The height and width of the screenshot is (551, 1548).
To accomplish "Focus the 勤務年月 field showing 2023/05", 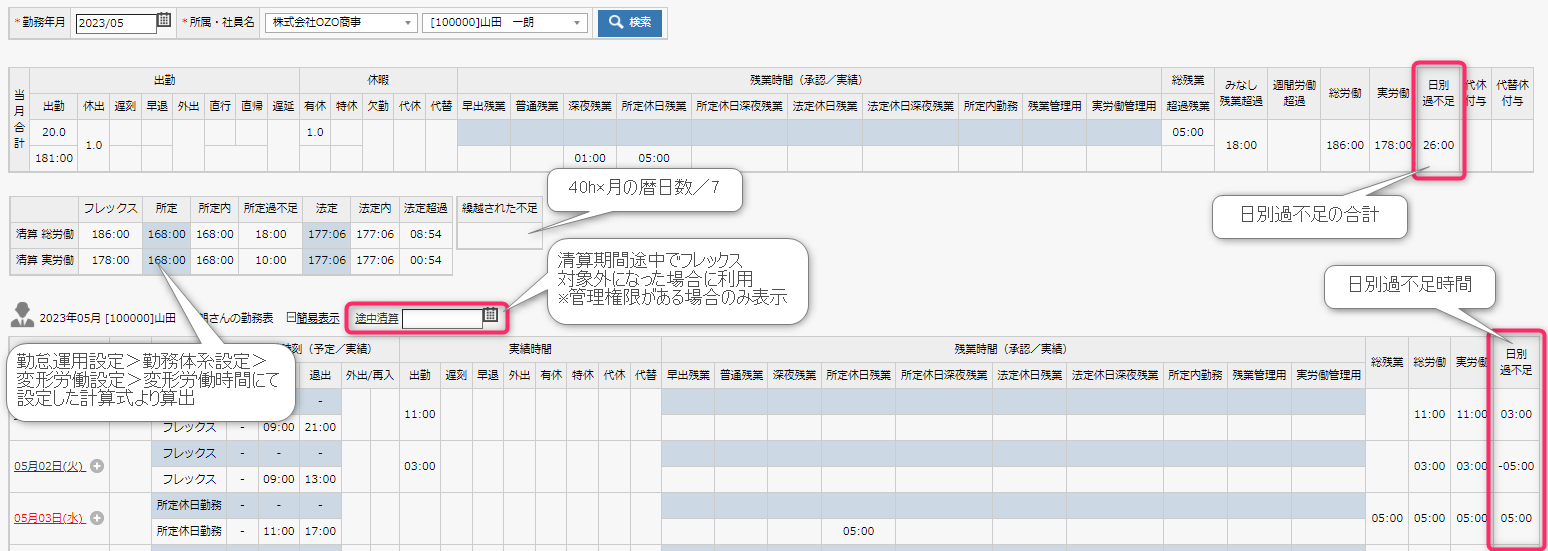I will click(x=115, y=23).
